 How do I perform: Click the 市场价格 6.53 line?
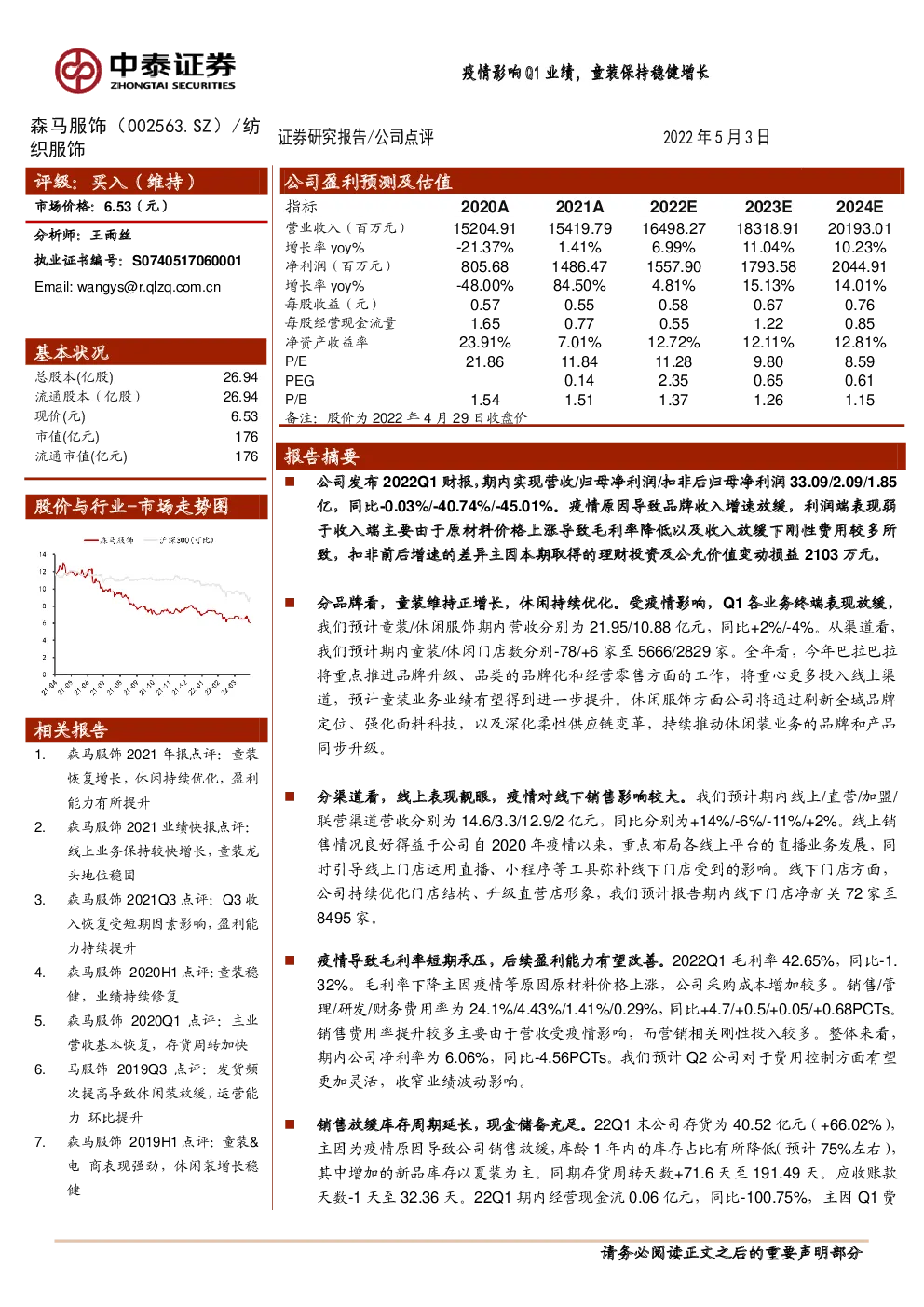pyautogui.click(x=102, y=207)
